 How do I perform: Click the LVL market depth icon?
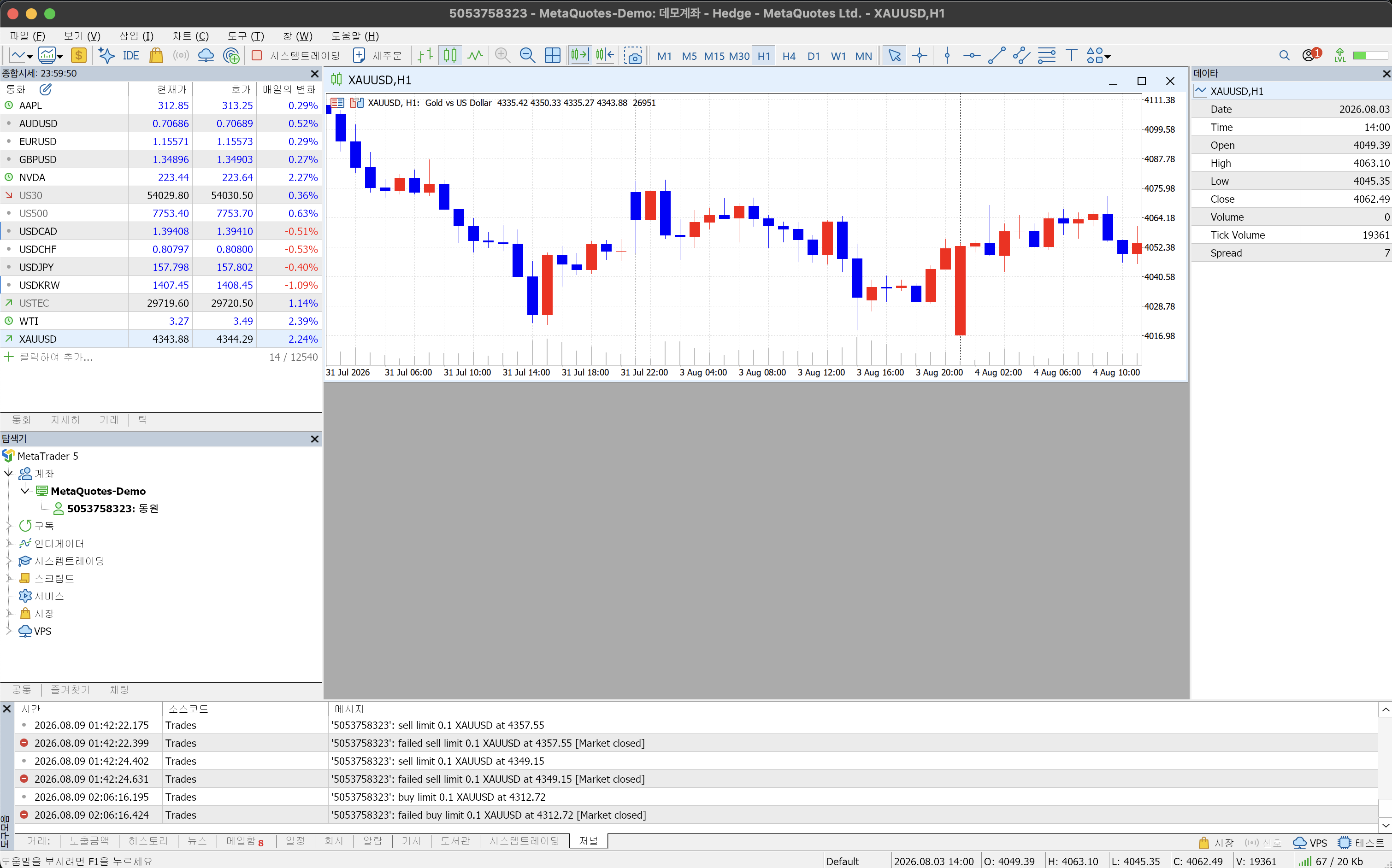click(1340, 56)
